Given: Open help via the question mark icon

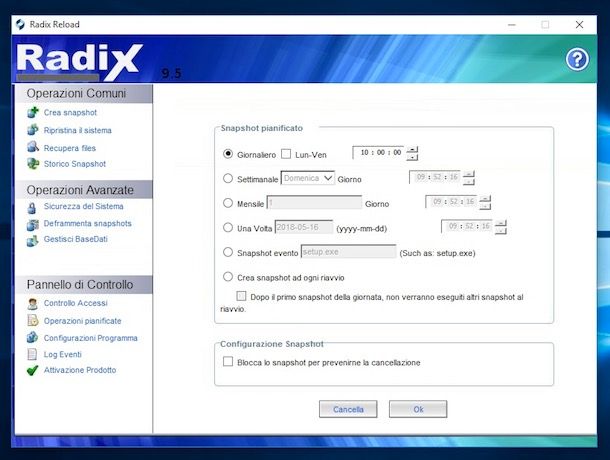Looking at the screenshot, I should [x=577, y=59].
